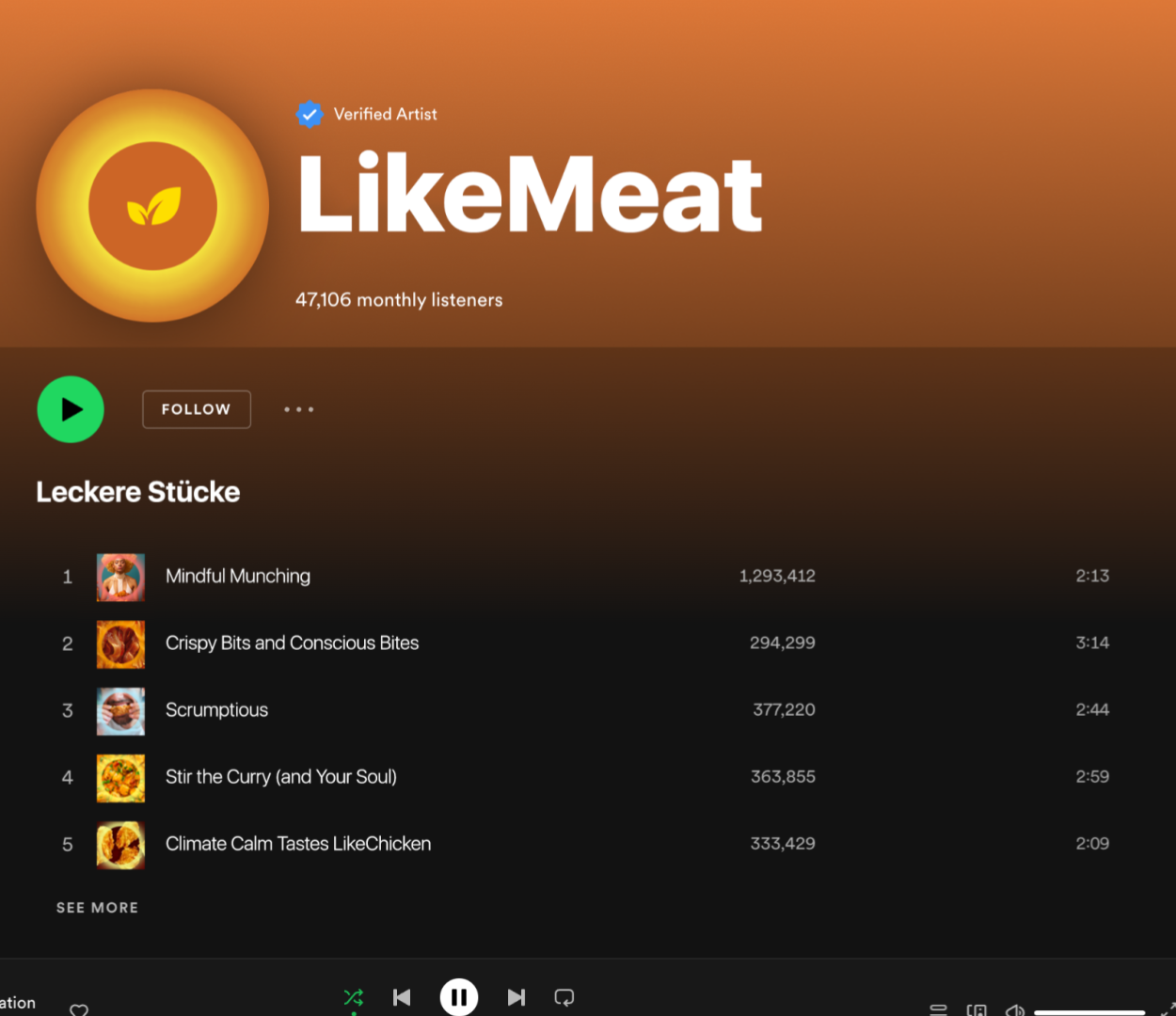Mute audio with the speaker icon
The height and width of the screenshot is (1016, 1176).
pyautogui.click(x=1014, y=1009)
